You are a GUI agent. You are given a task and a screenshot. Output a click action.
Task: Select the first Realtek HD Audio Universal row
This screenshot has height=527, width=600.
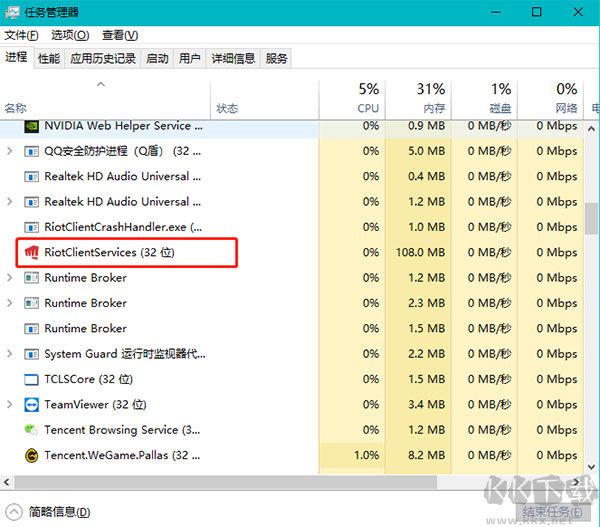pos(292,176)
